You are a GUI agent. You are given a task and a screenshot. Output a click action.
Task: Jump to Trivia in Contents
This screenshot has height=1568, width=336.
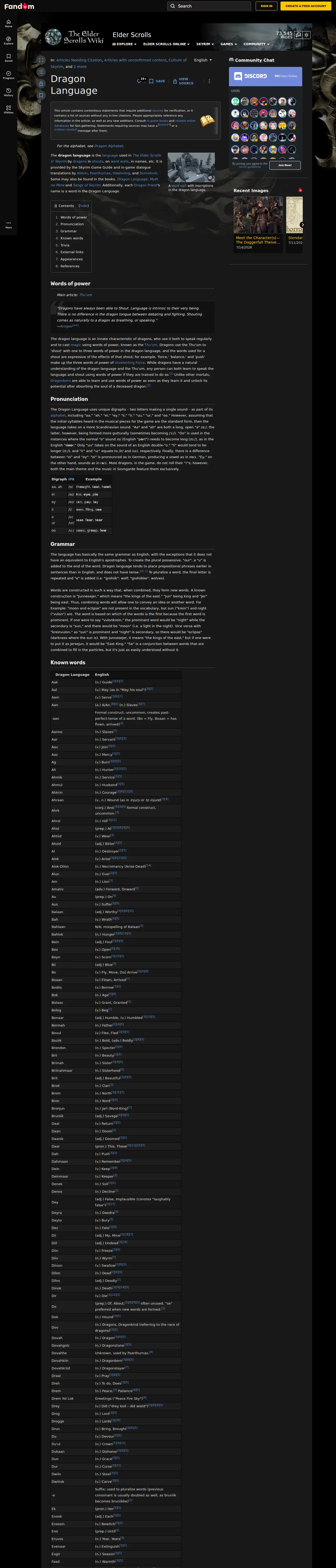[65, 245]
